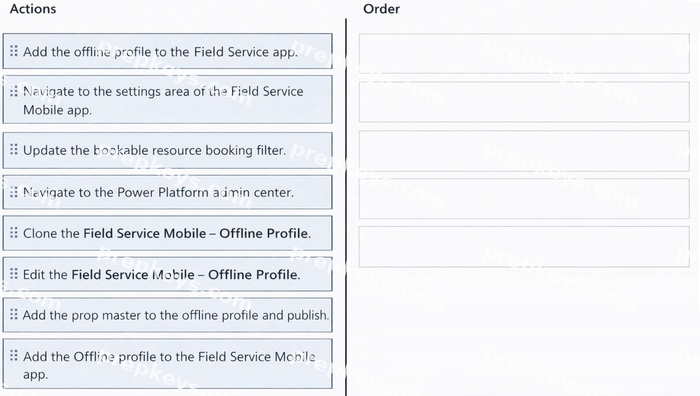Click the third empty Order slot
This screenshot has height=396, width=700.
(x=524, y=151)
